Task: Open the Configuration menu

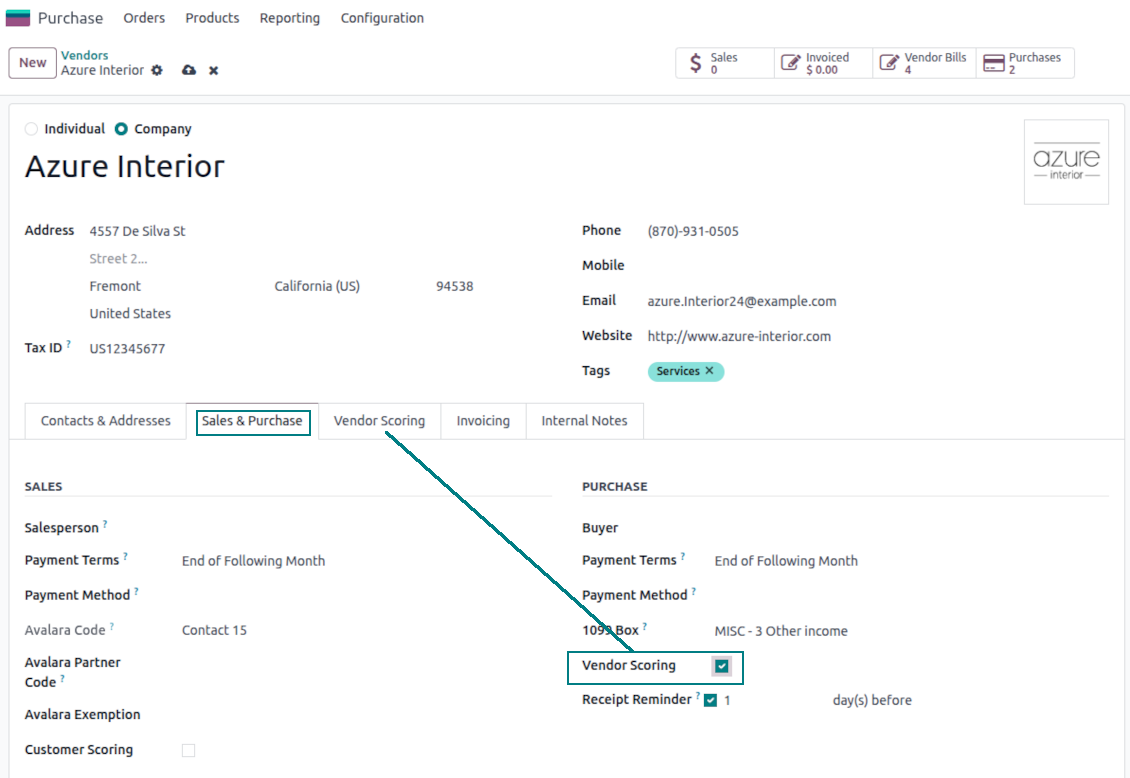Action: coord(382,18)
